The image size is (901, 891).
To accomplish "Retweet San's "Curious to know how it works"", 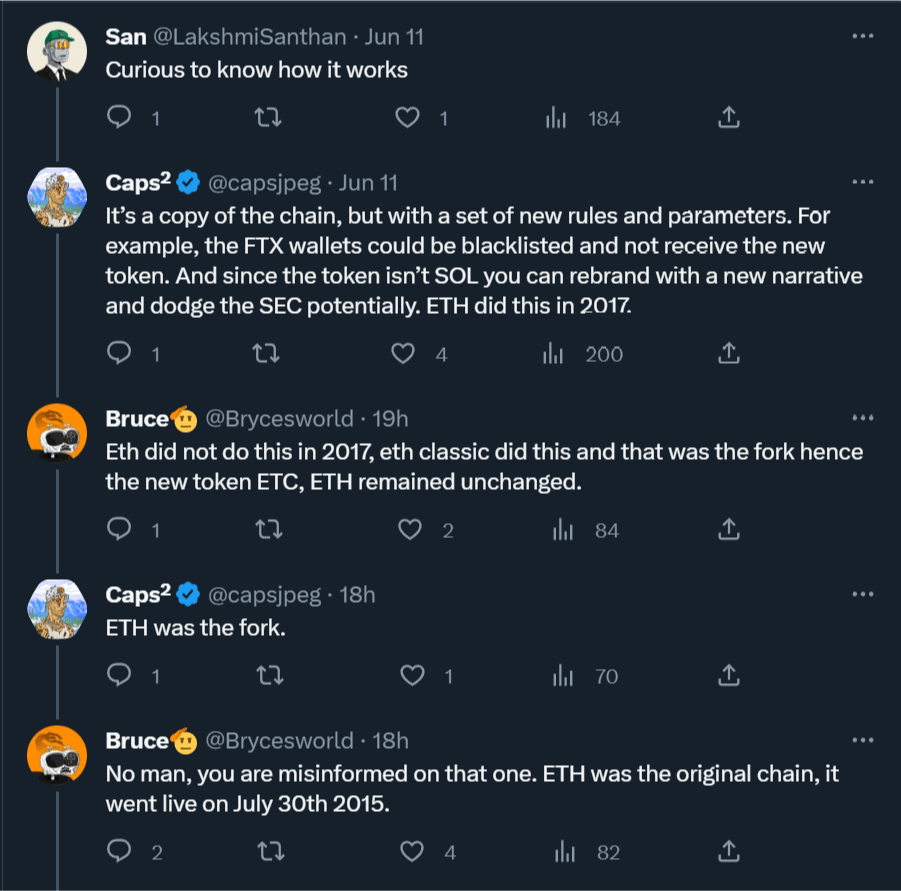I will [268, 118].
